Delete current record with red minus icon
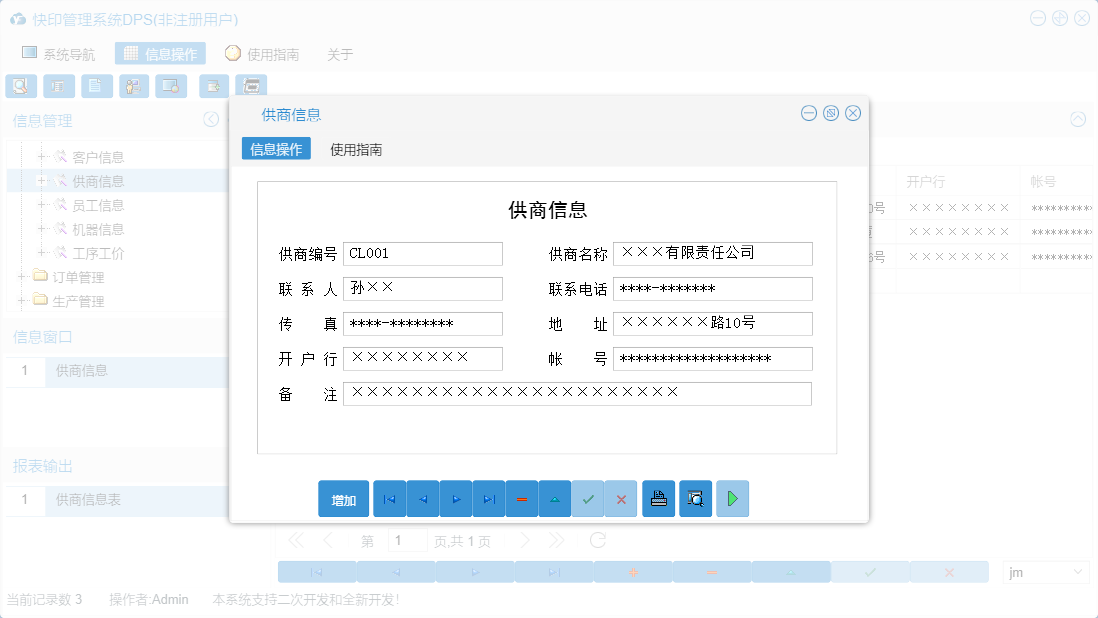The image size is (1098, 618). 521,498
